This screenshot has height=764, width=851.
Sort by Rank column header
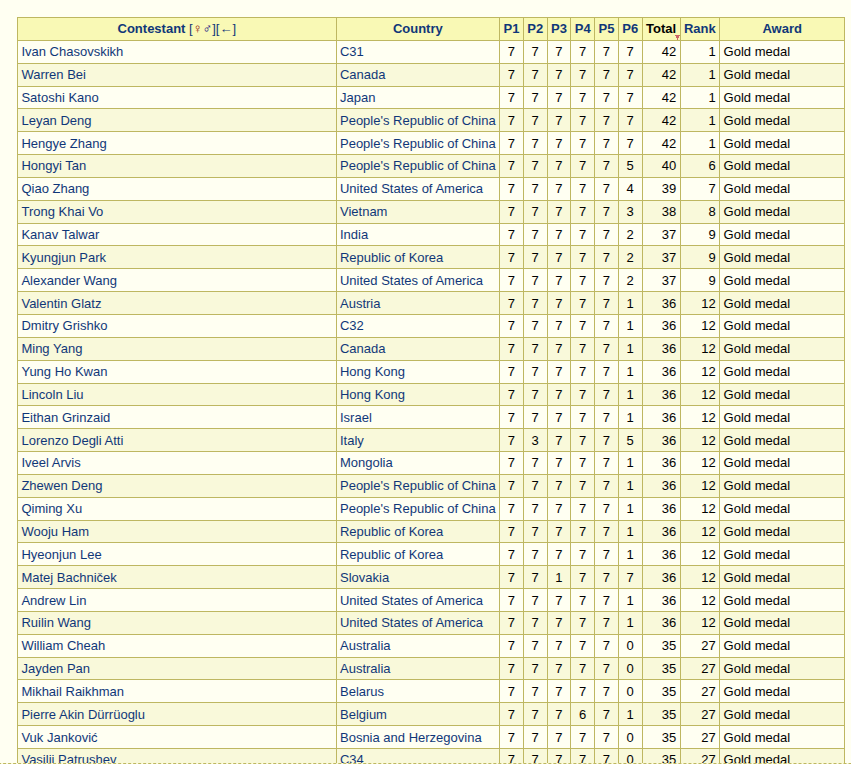coord(700,29)
